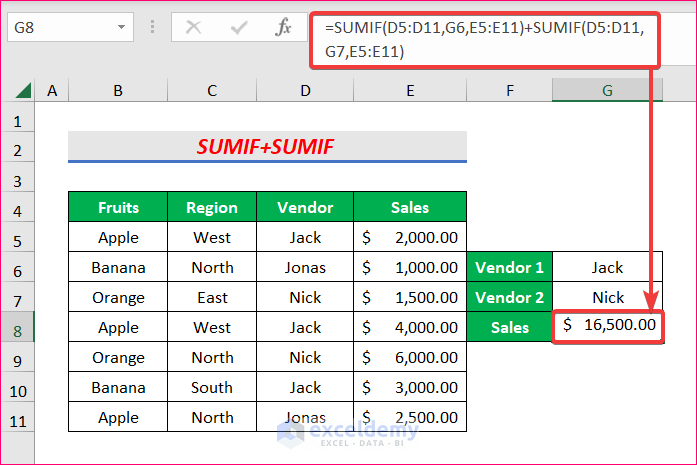Select Orange cell in row 7
The image size is (697, 465).
click(118, 297)
